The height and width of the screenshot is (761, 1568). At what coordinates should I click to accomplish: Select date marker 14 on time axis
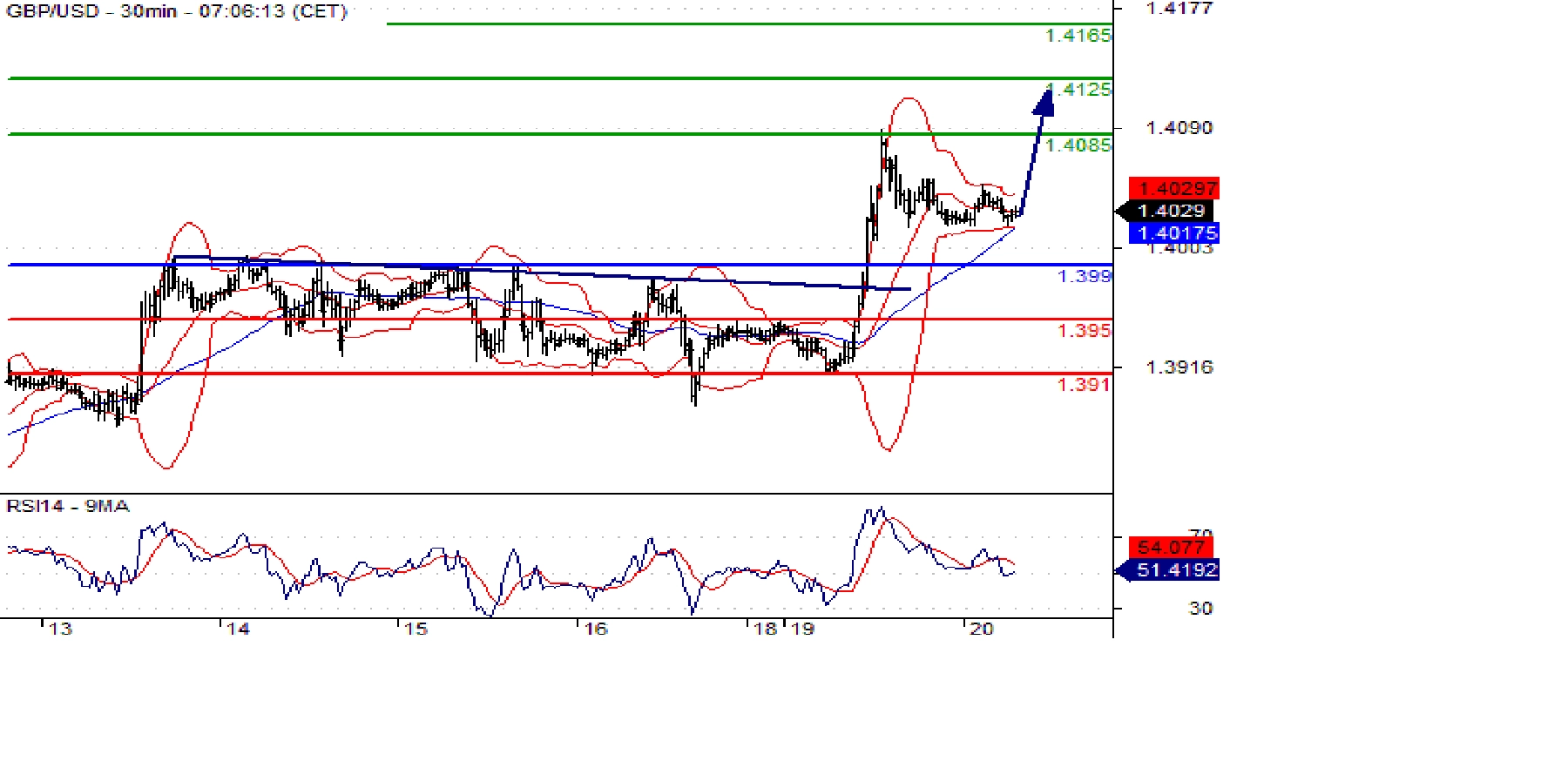238,629
